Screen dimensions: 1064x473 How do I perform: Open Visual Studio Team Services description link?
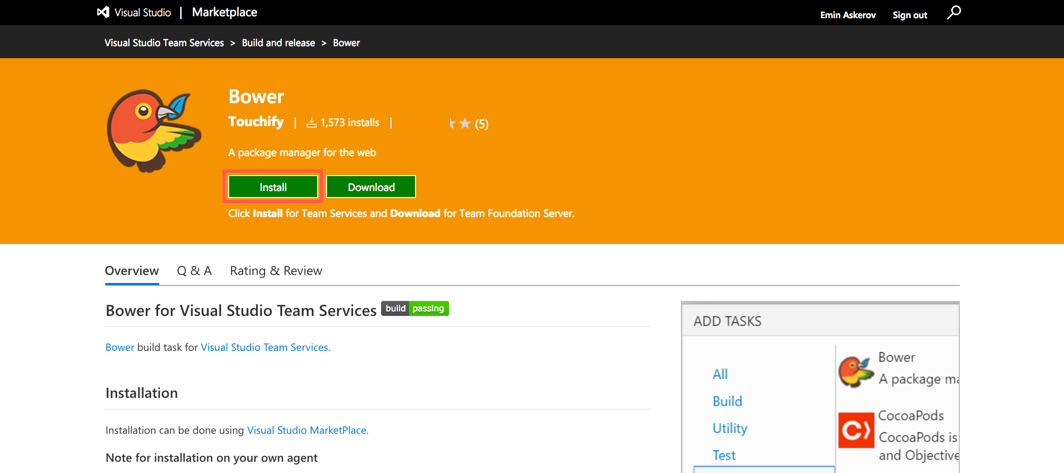[264, 347]
